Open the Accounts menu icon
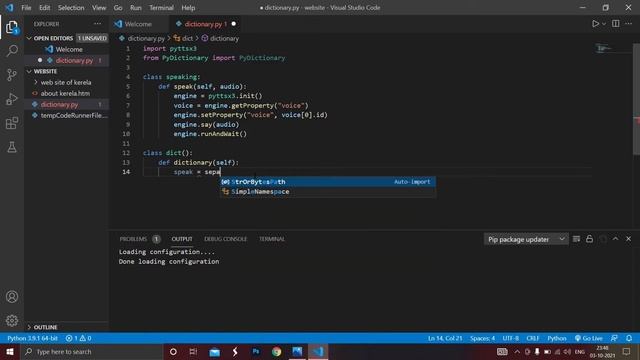The image size is (640, 360). point(12,297)
